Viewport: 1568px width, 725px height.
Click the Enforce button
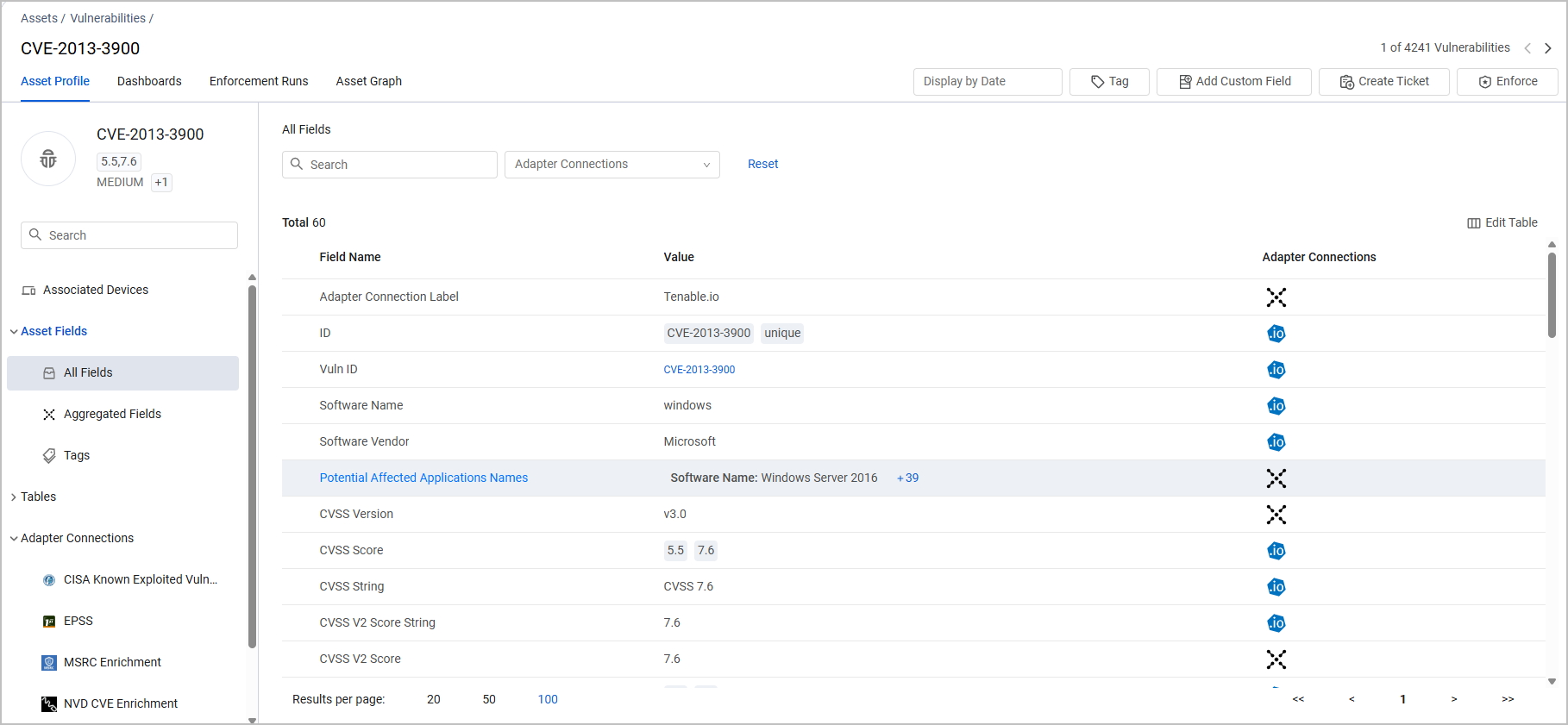[1508, 82]
